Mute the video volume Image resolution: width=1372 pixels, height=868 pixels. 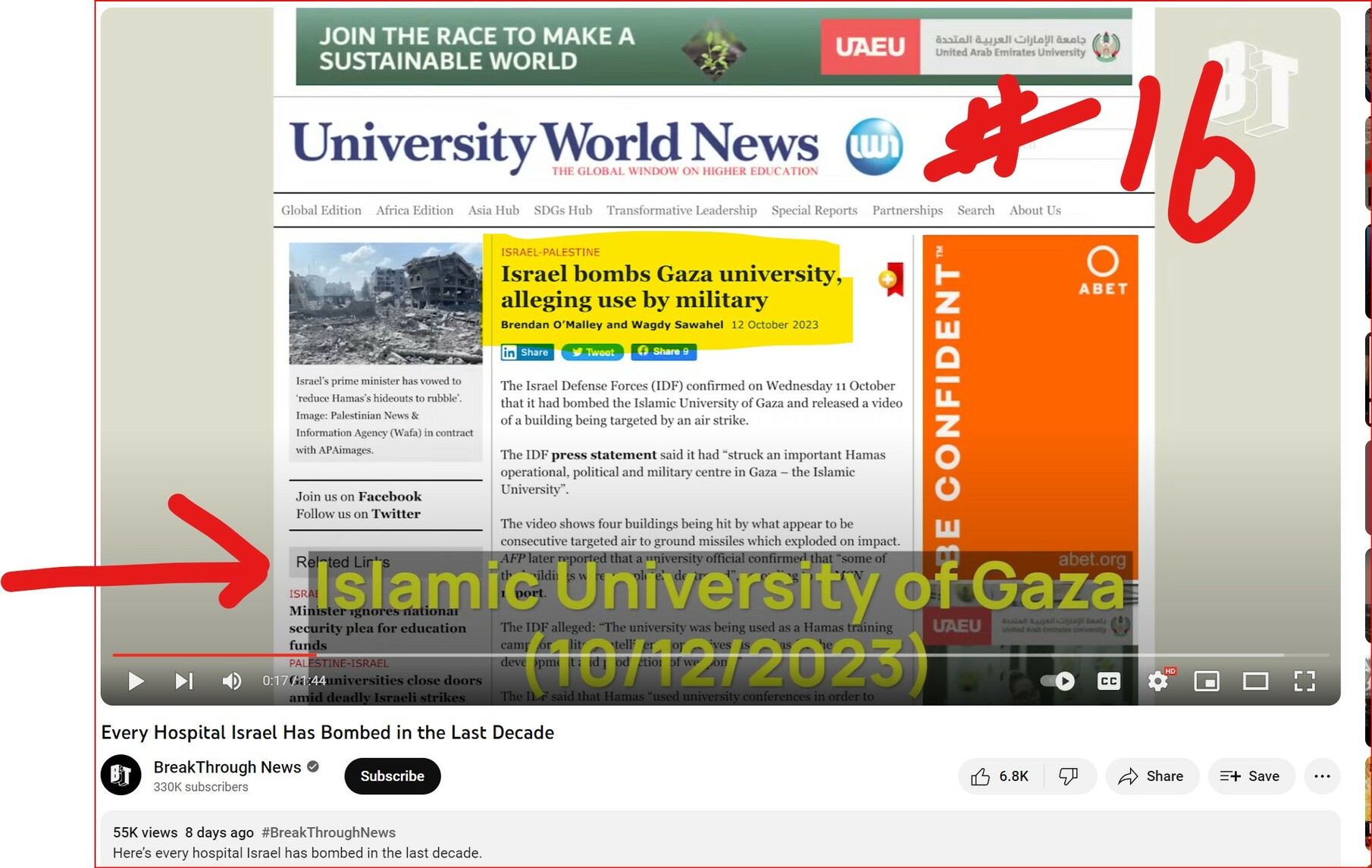232,681
